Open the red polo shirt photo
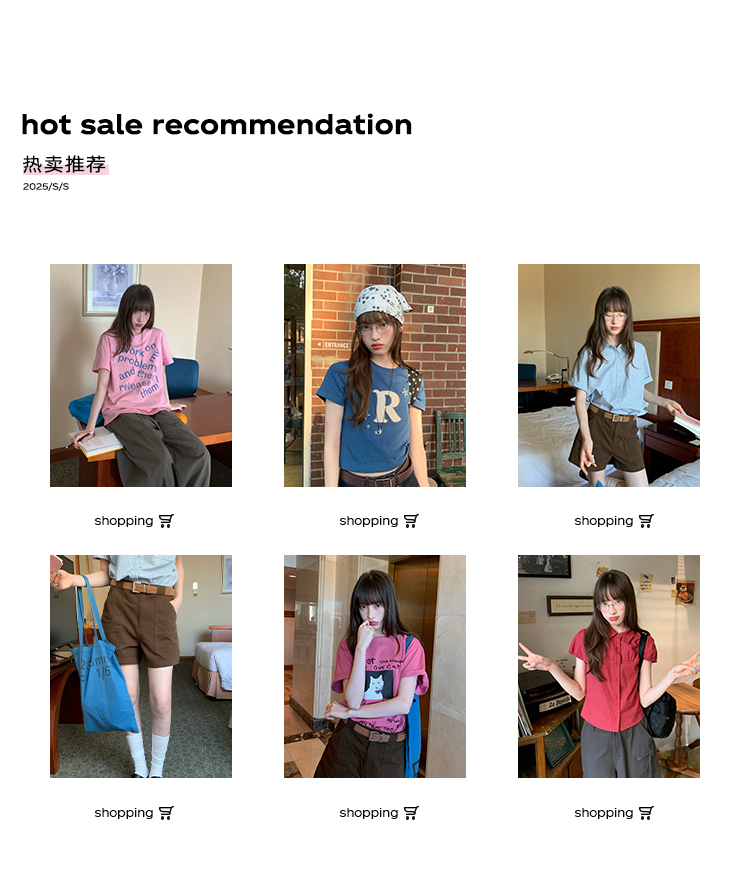Screen dimensions: 750x881 (609, 666)
